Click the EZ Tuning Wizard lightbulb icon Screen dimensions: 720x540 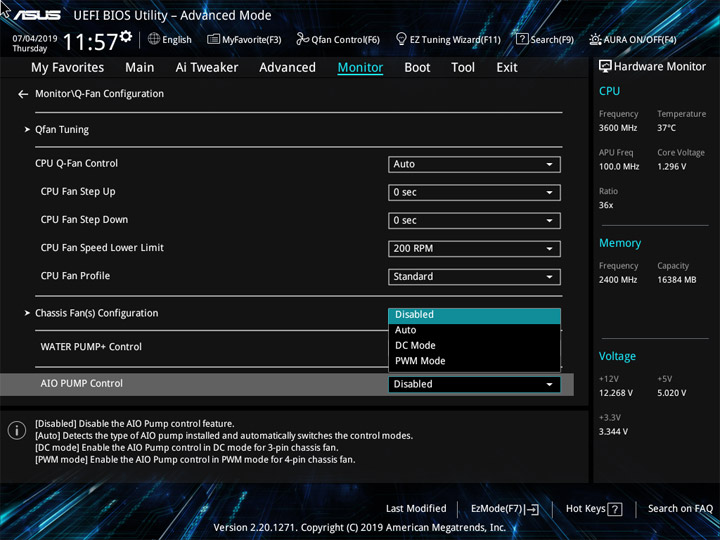[x=401, y=39]
